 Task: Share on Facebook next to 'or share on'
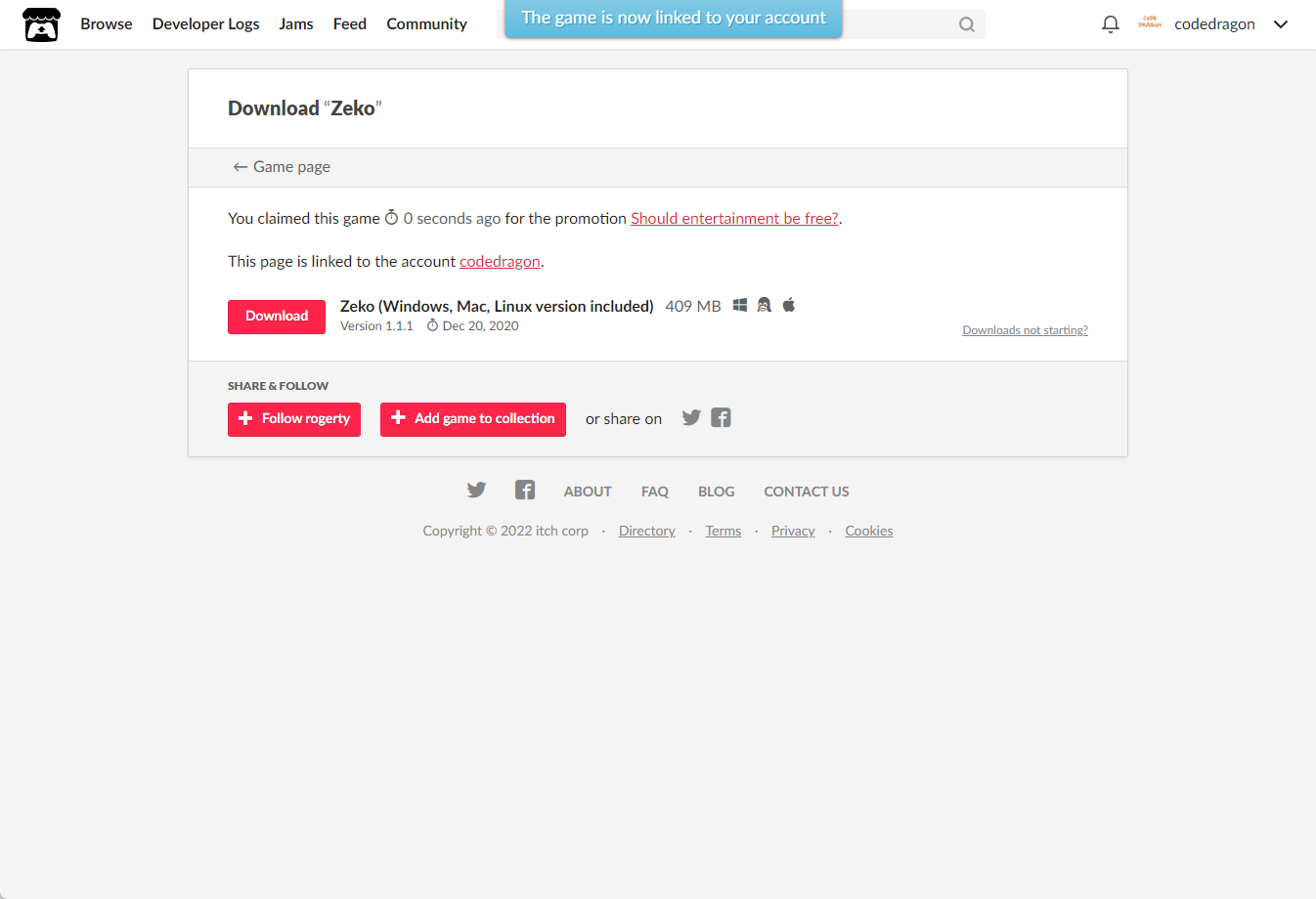click(722, 417)
